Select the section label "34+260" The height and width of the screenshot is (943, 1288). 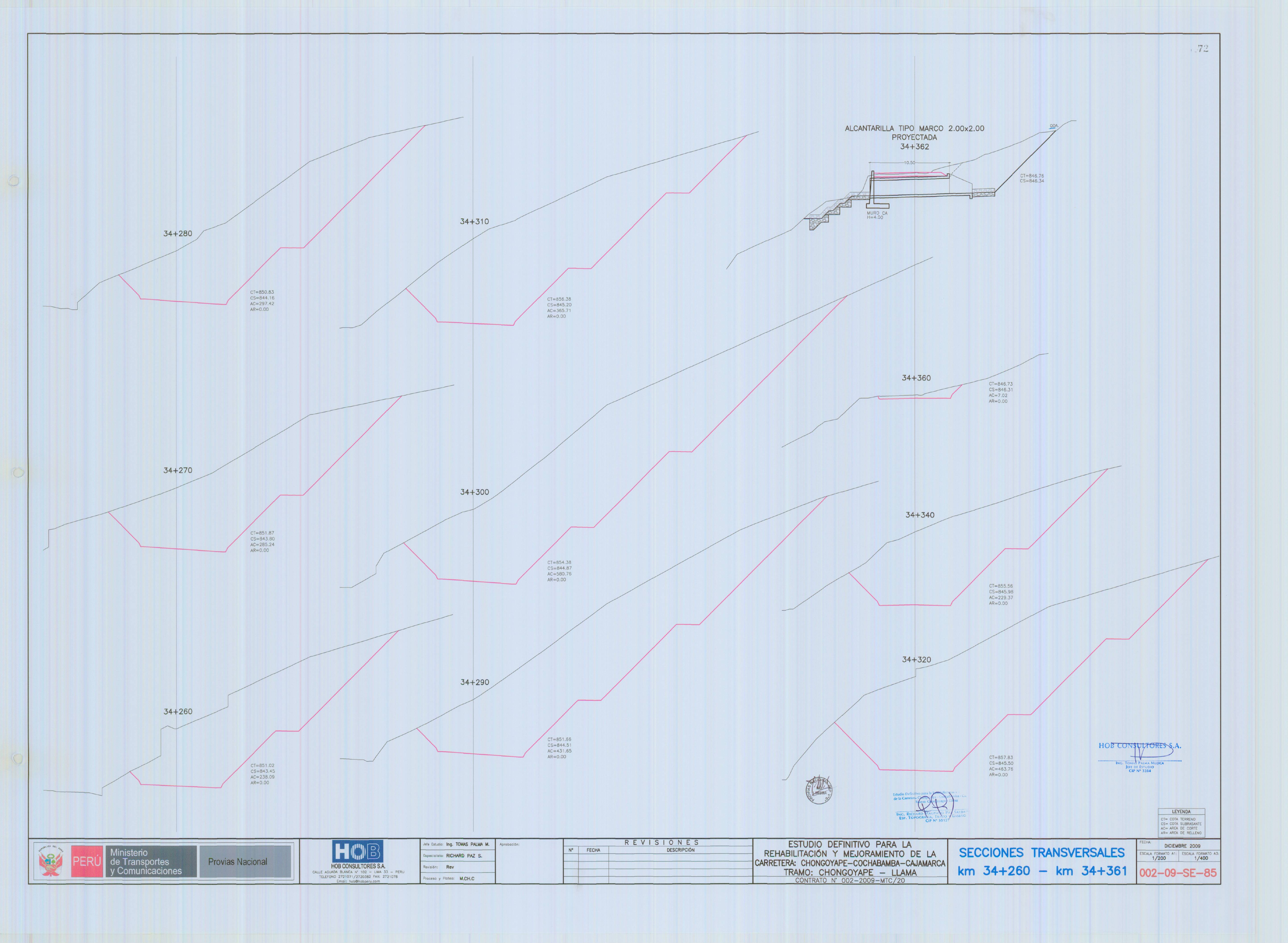178,712
